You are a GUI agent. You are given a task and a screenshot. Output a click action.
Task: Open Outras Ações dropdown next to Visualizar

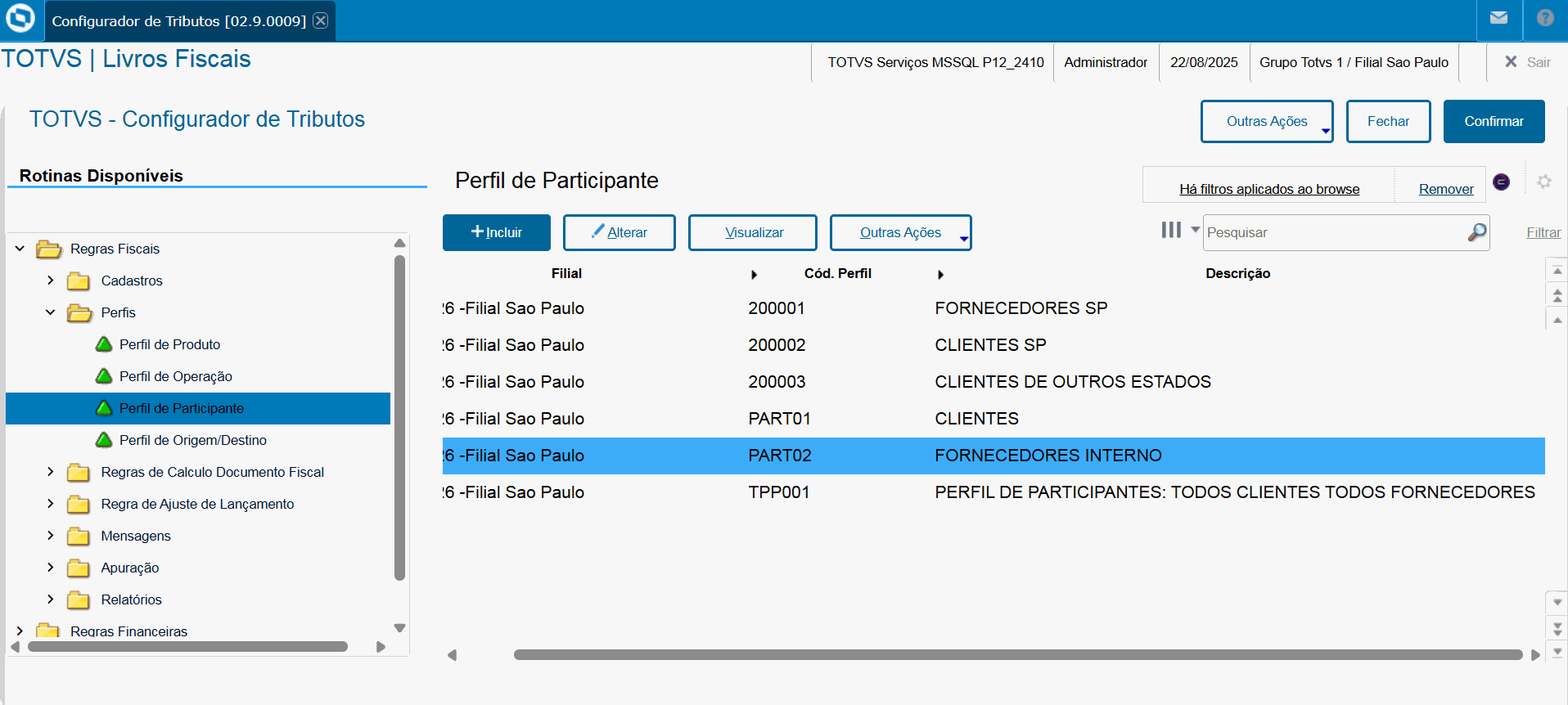[x=900, y=232]
